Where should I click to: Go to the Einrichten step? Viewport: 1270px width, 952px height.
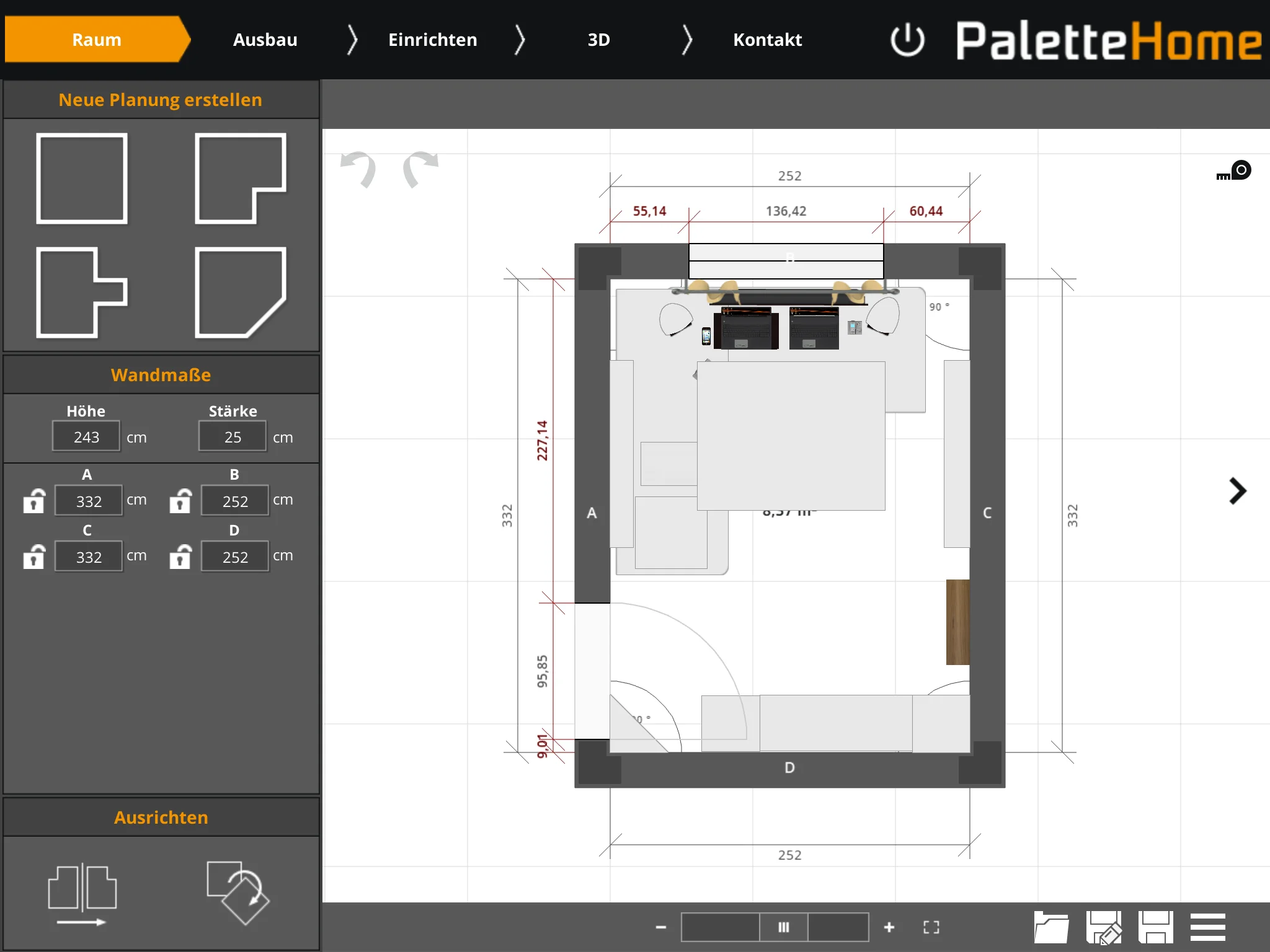tap(433, 40)
